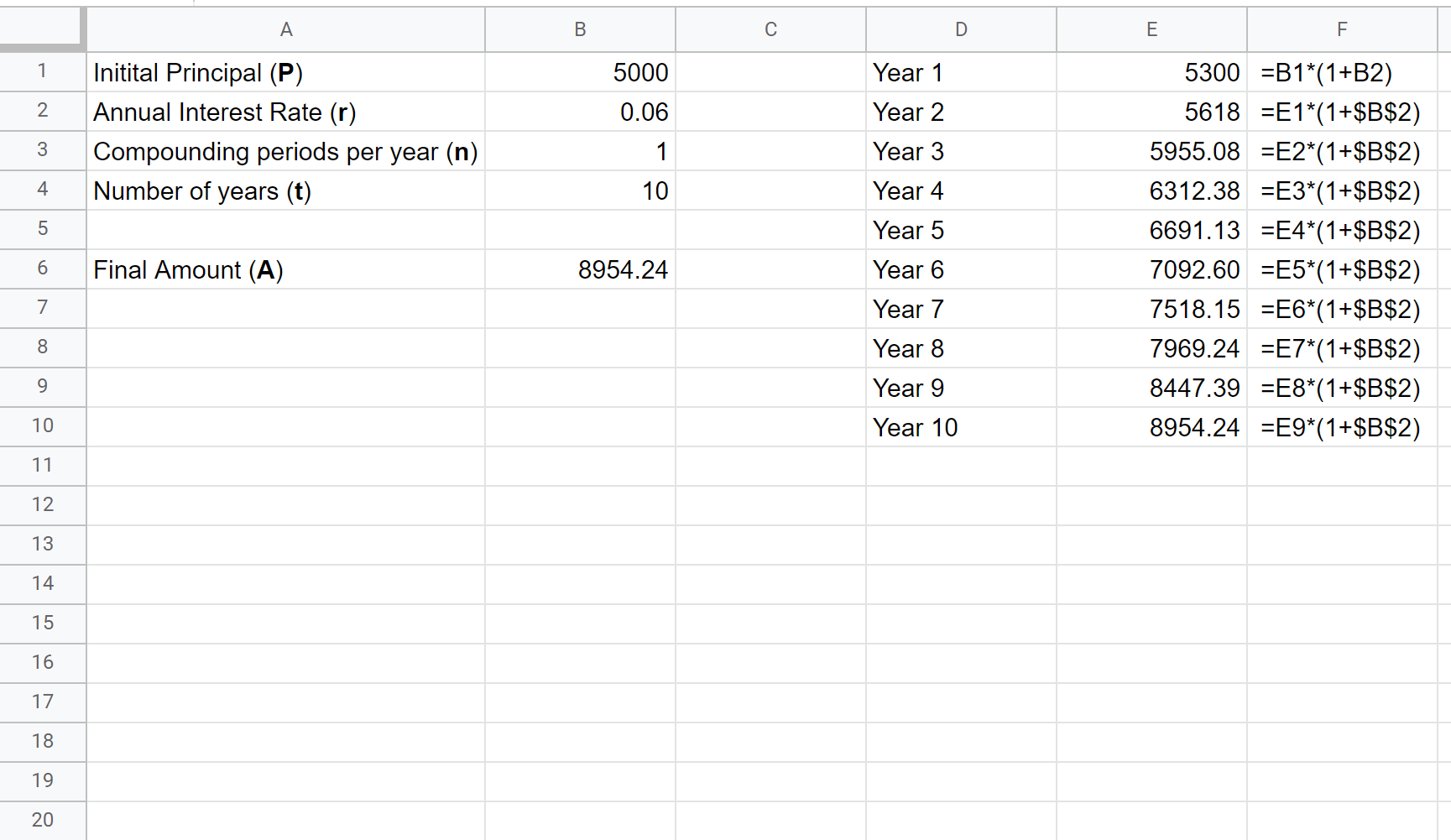This screenshot has width=1451, height=840.
Task: Click row 6 header
Action: pyautogui.click(x=42, y=269)
